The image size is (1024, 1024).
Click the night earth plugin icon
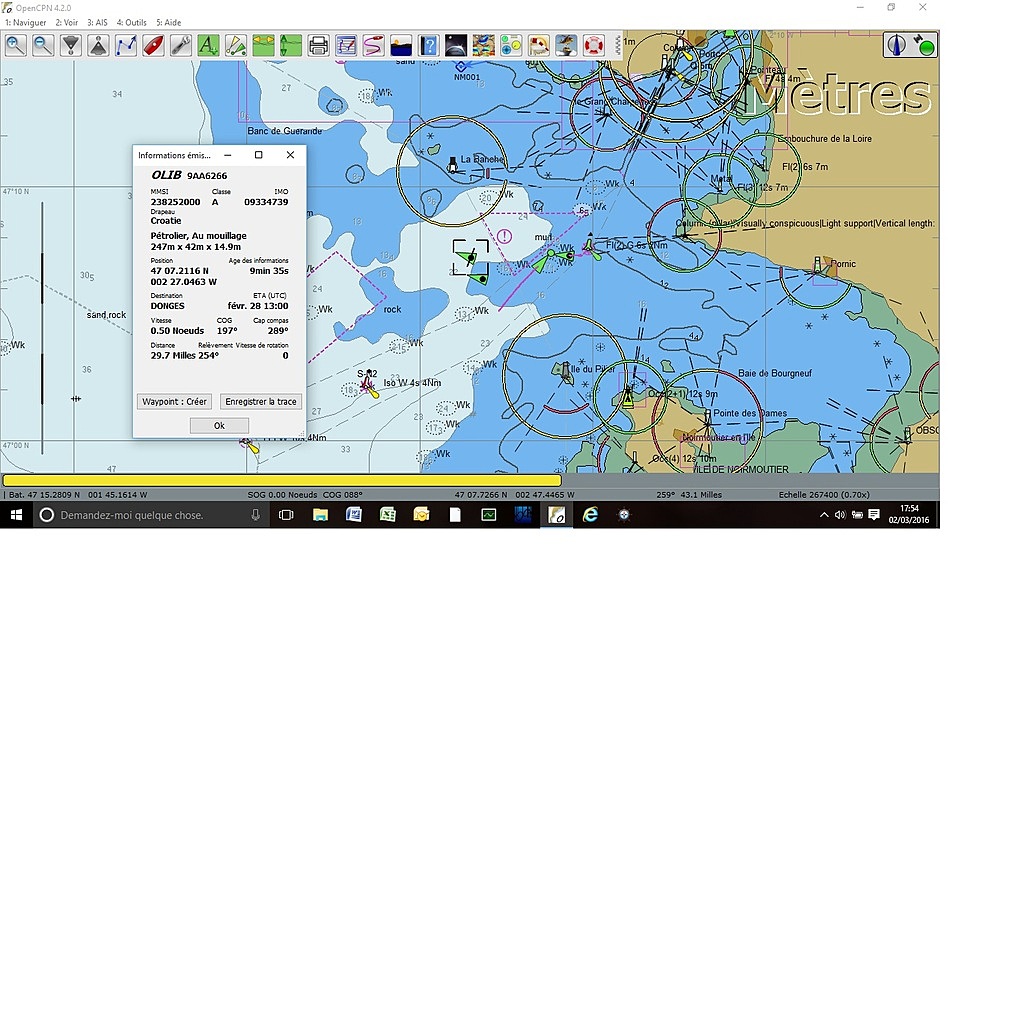coord(456,45)
